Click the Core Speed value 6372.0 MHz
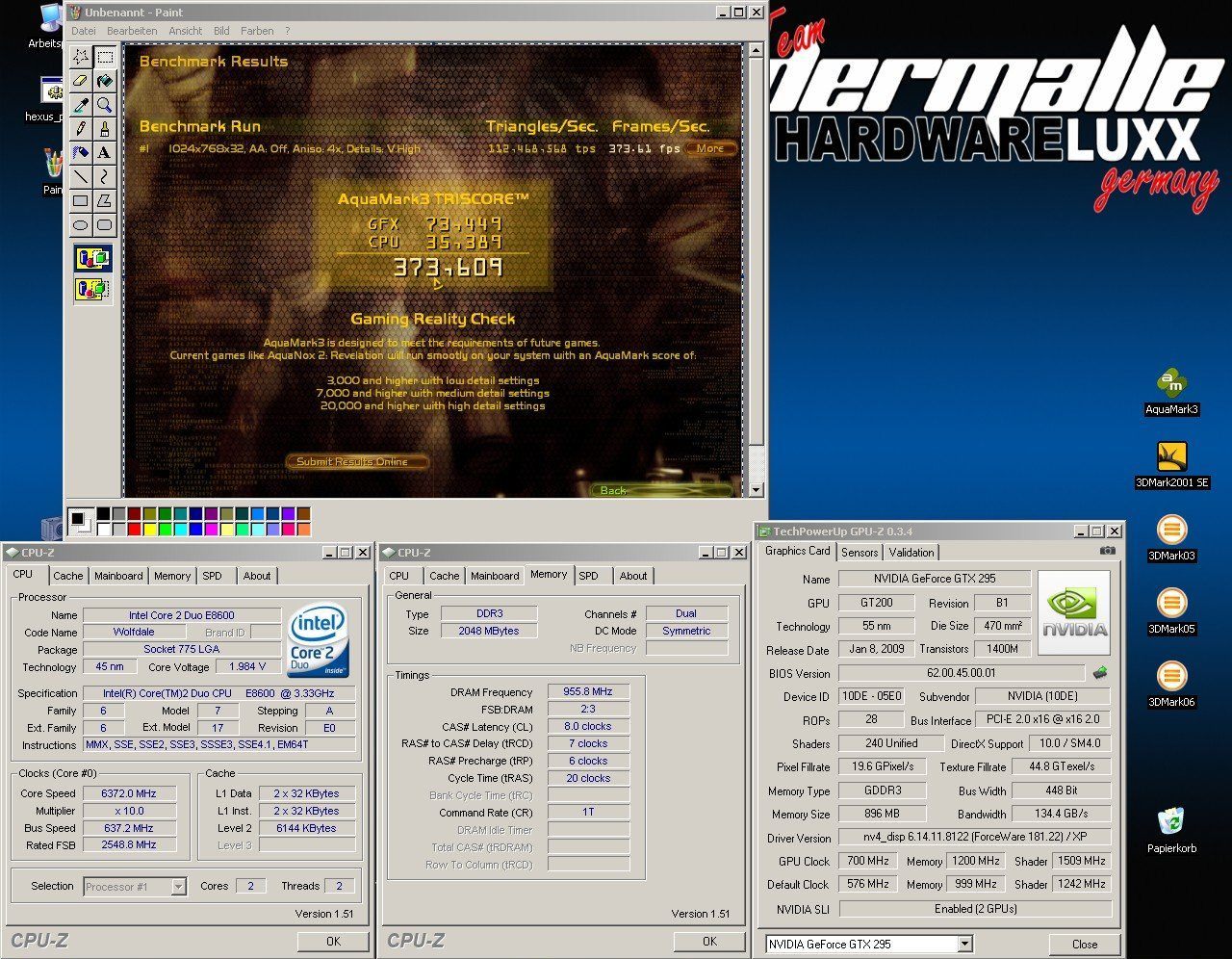Screen dimensions: 1232x959 coord(129,794)
